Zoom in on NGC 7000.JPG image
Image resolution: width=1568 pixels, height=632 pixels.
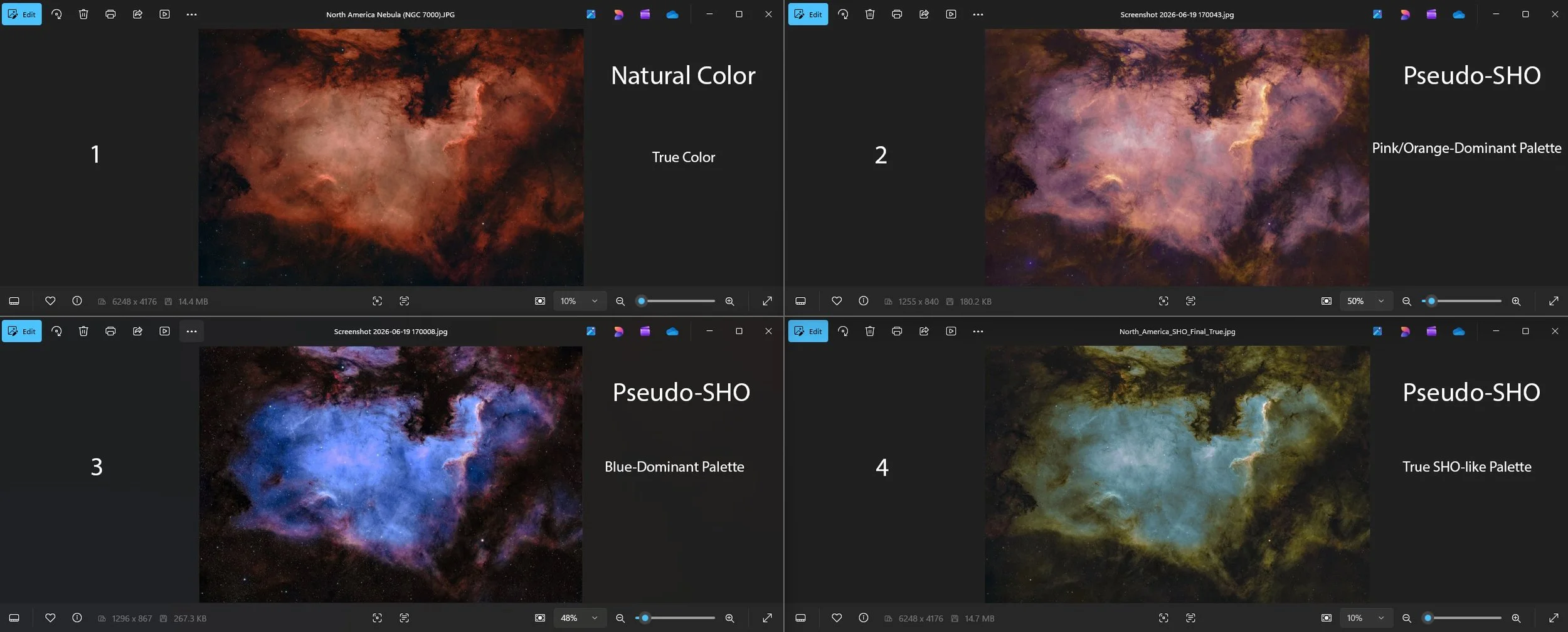point(729,301)
